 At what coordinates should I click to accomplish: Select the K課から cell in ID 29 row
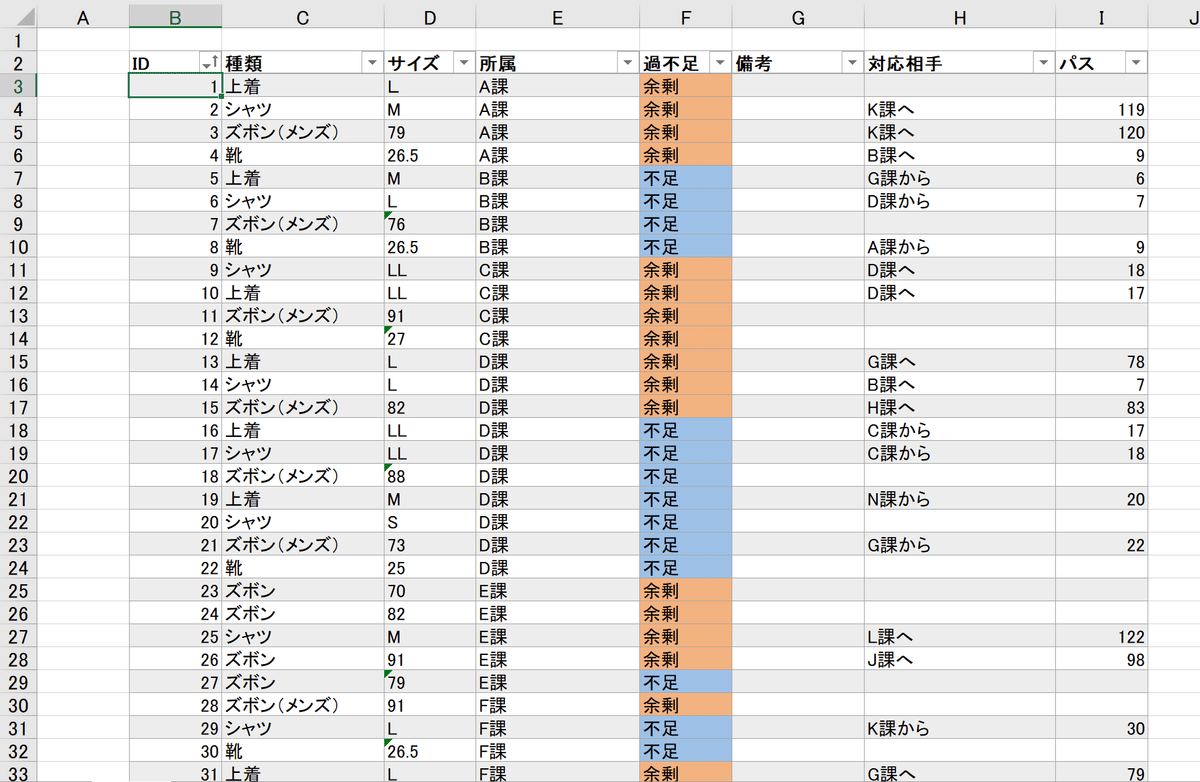click(x=960, y=729)
